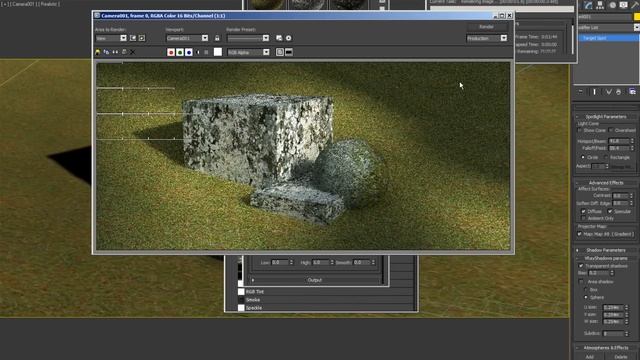This screenshot has height=360, width=640.
Task: Click the Save Image icon
Action: 98,52
